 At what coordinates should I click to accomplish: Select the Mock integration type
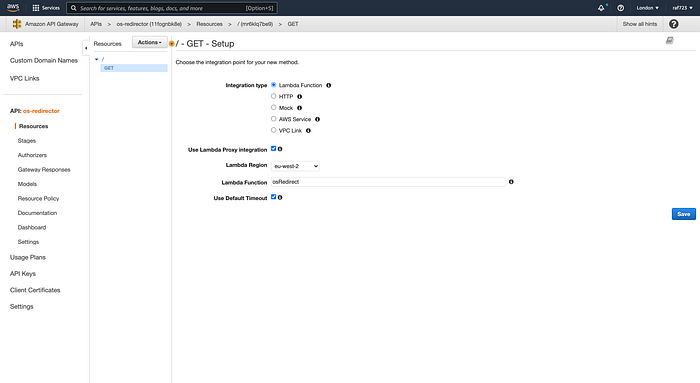click(x=274, y=107)
